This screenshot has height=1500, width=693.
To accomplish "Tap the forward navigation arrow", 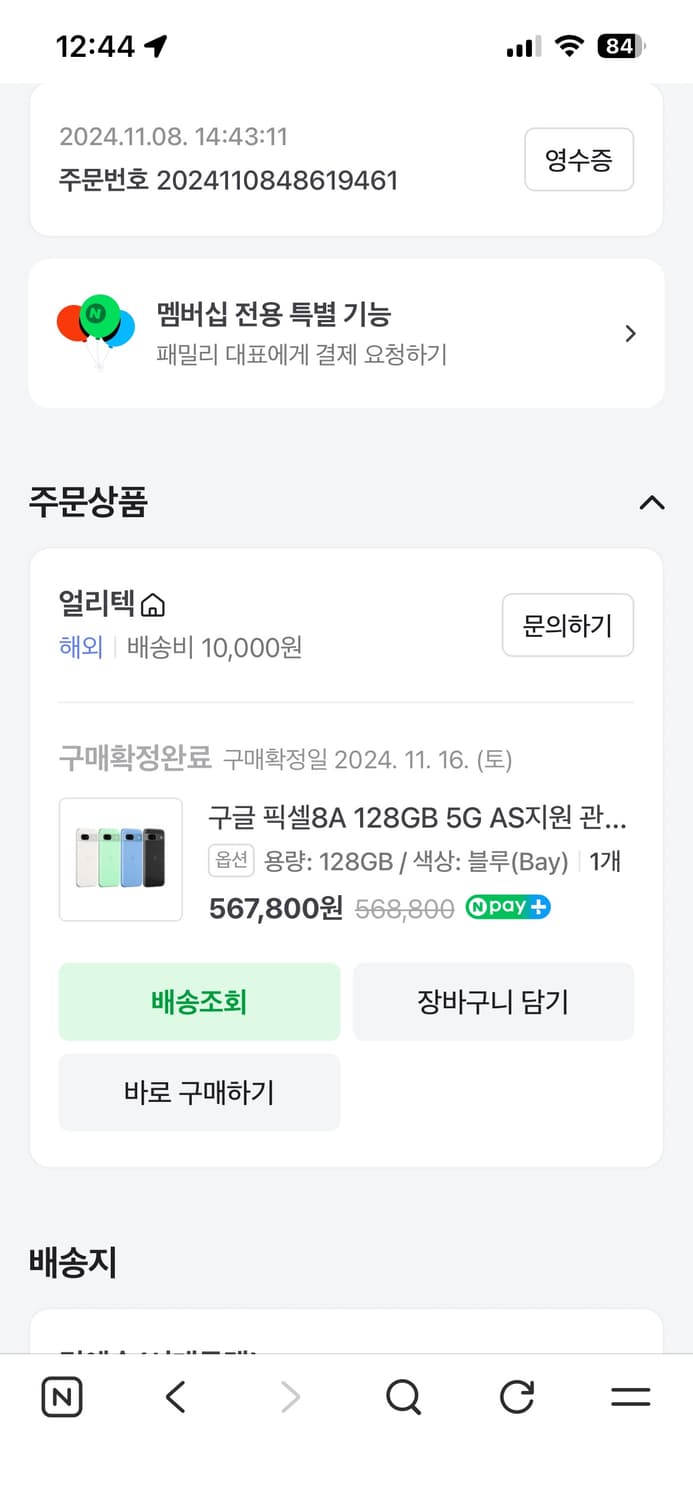I will (289, 1397).
